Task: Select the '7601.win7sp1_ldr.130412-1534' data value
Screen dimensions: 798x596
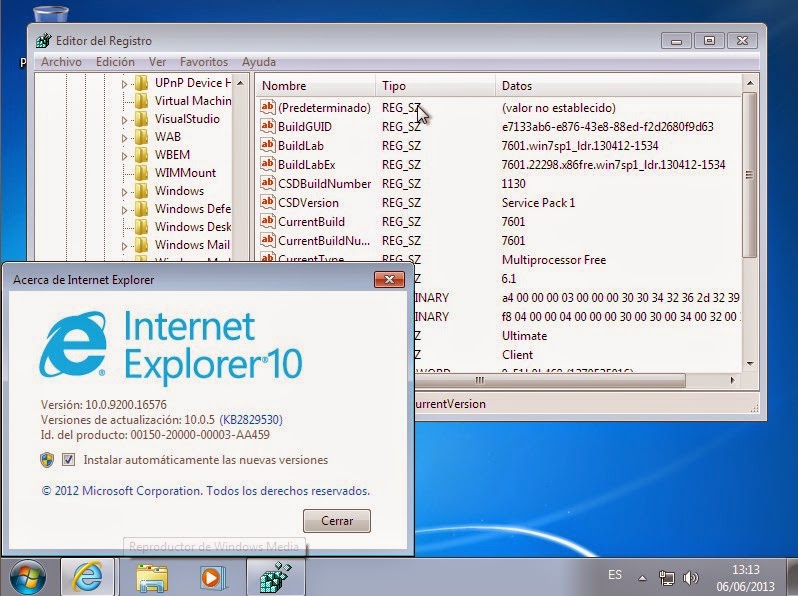Action: point(580,146)
